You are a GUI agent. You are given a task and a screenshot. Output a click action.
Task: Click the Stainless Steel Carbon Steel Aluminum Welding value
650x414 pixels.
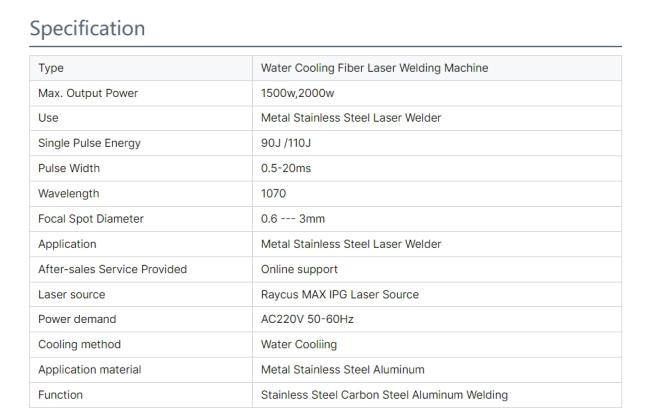pyautogui.click(x=385, y=394)
